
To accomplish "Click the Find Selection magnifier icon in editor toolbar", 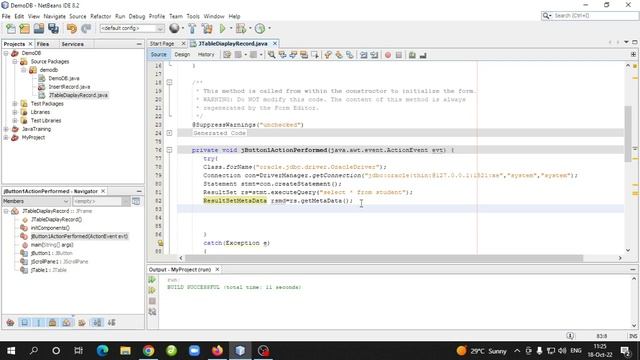I will 271,55.
